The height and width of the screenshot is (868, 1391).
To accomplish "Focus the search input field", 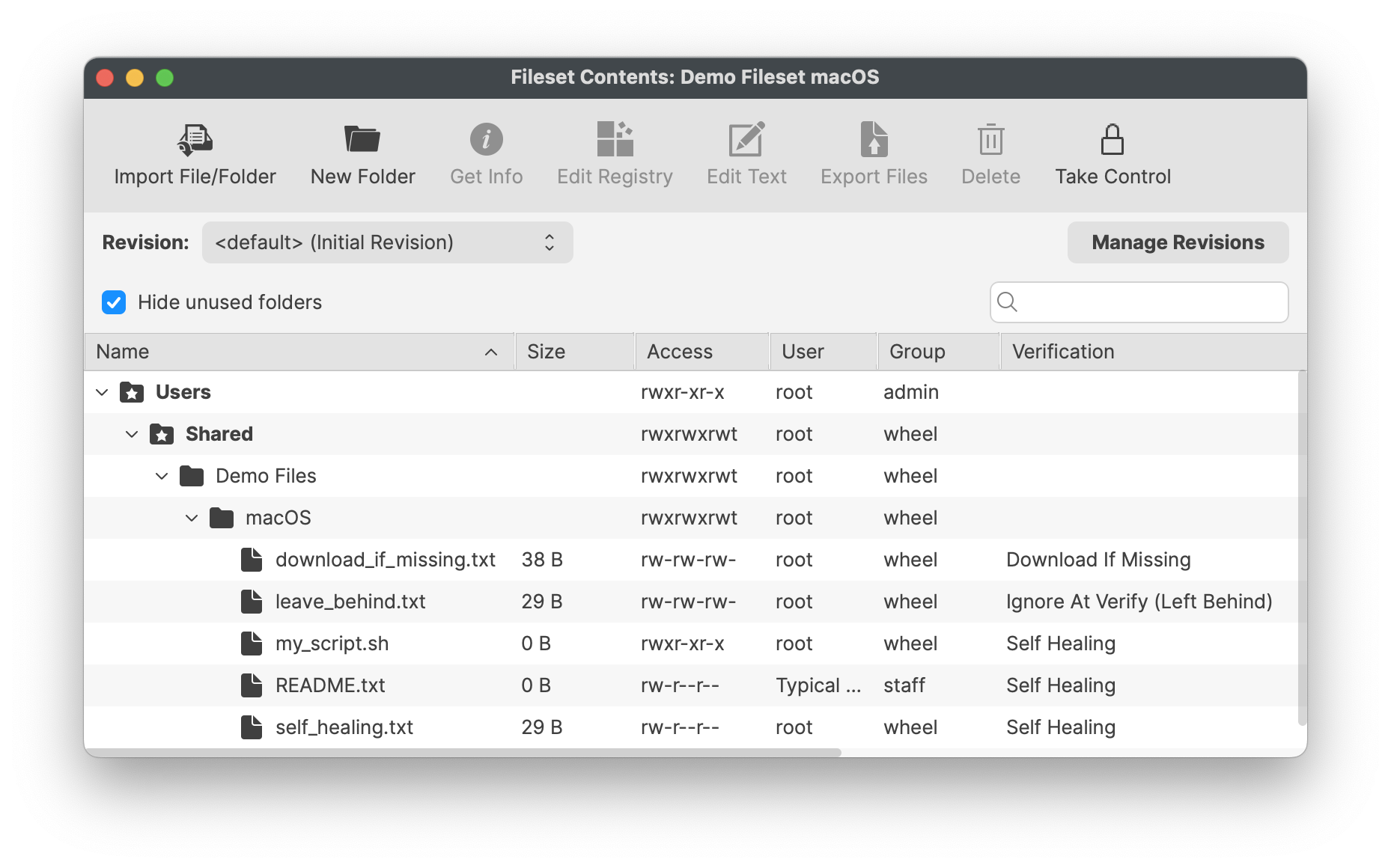I will pyautogui.click(x=1139, y=302).
